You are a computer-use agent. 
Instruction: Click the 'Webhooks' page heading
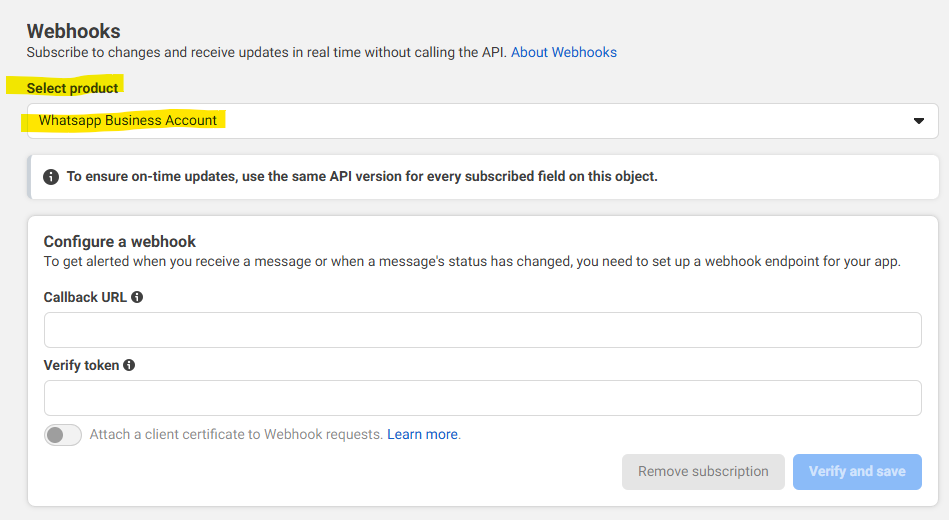[x=73, y=32]
